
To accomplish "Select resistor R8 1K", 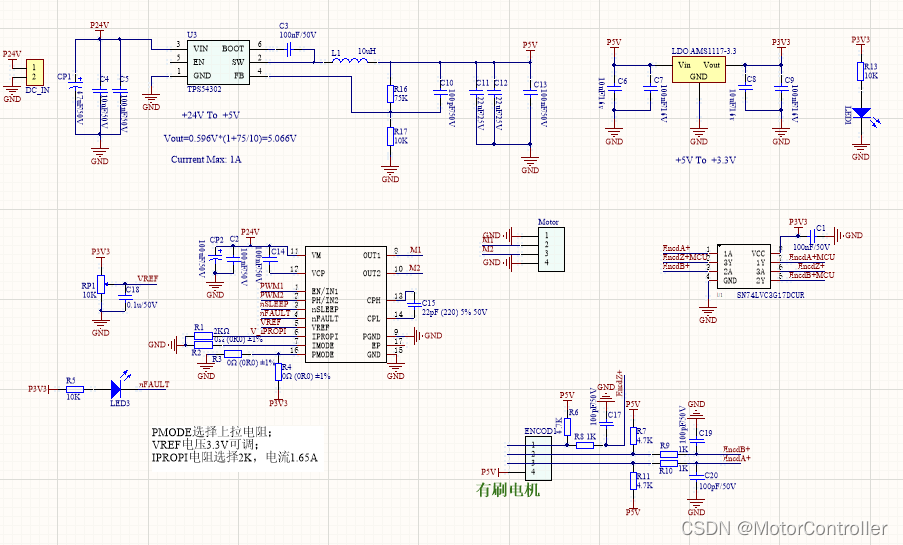I will click(x=585, y=445).
